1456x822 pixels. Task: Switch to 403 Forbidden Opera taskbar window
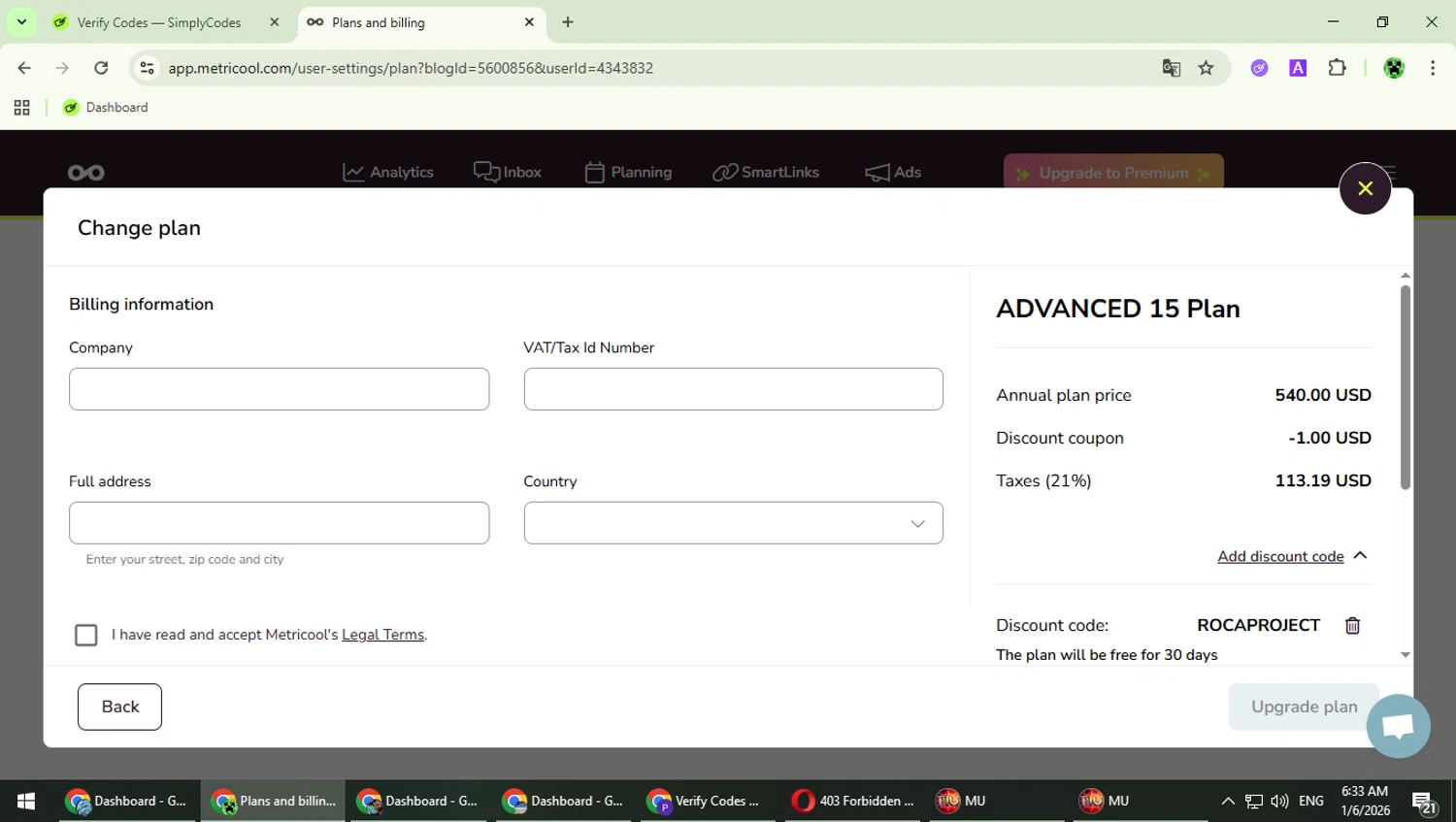[853, 801]
